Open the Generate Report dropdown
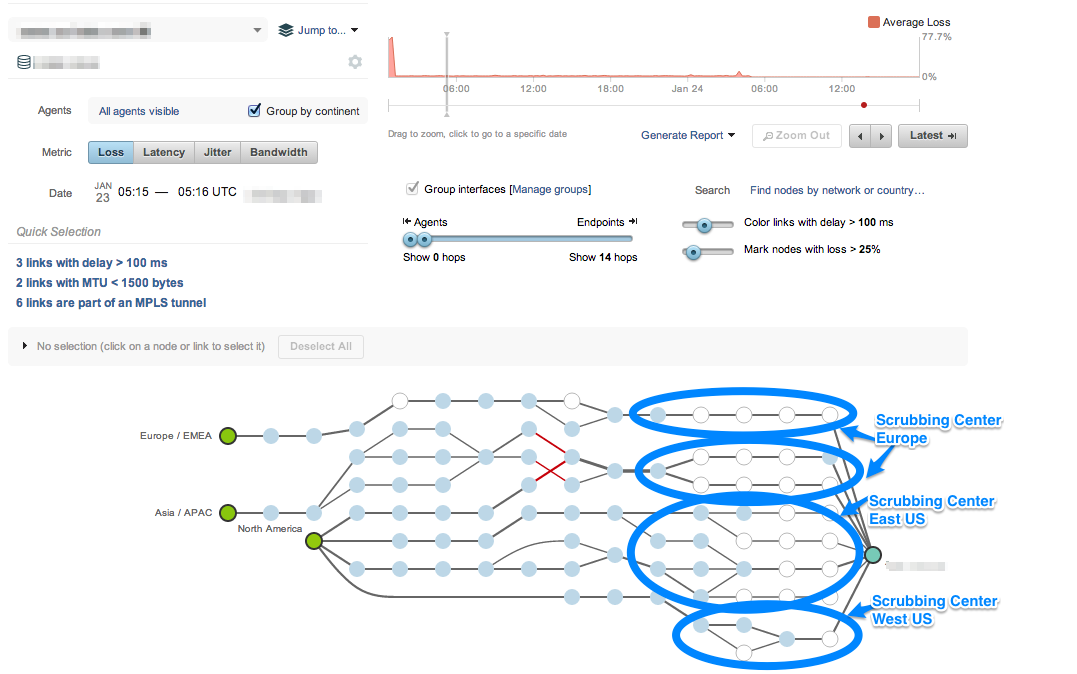 687,136
